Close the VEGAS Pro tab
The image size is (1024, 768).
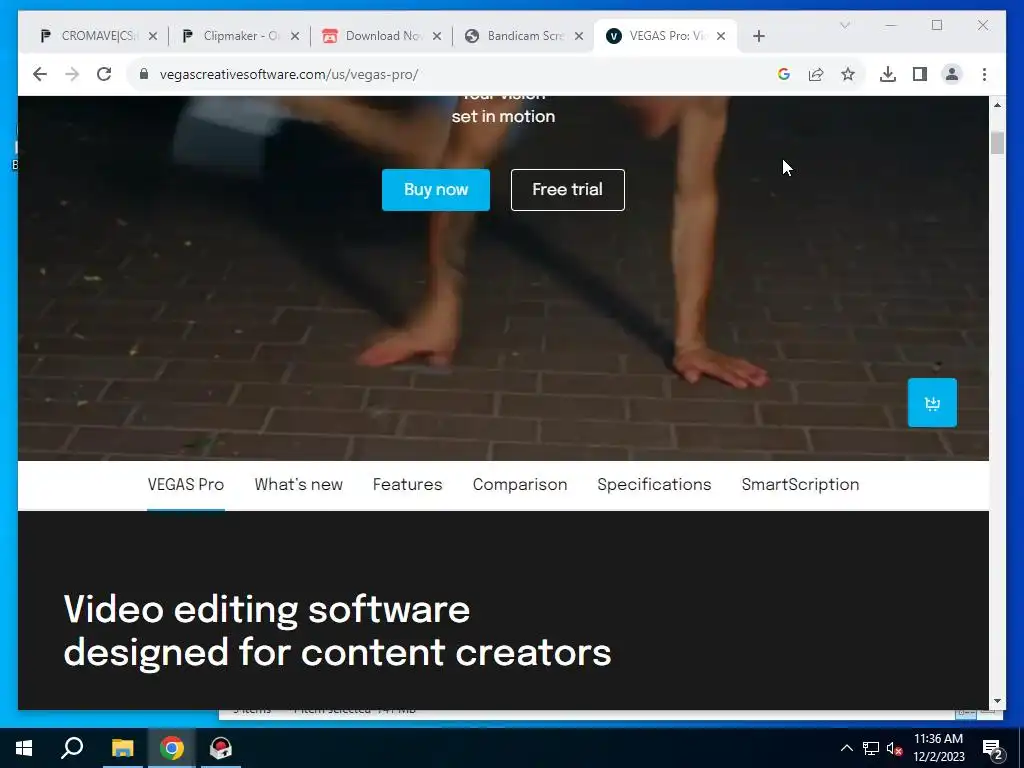click(x=721, y=36)
